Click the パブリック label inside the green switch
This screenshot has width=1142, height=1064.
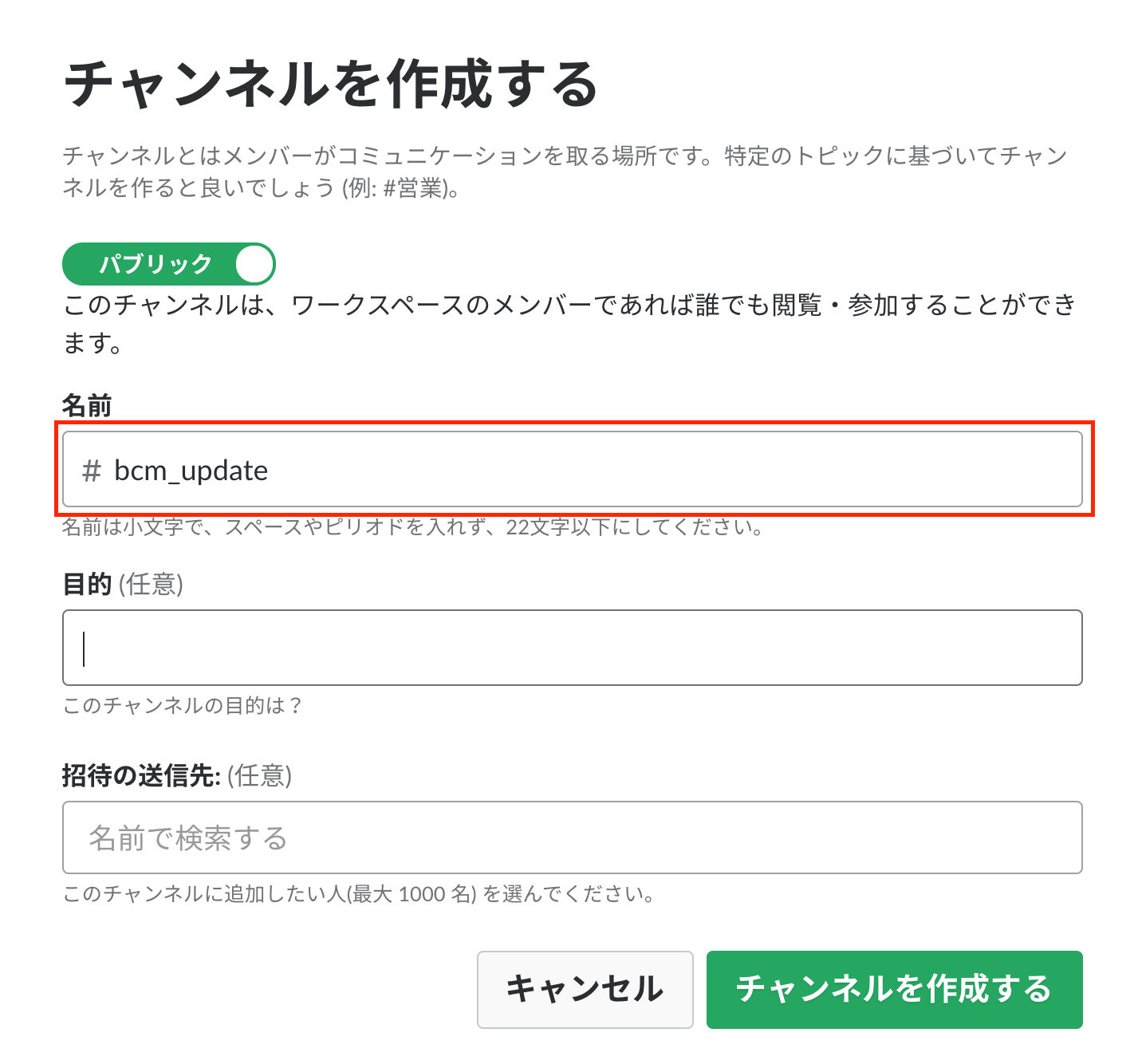(x=156, y=264)
